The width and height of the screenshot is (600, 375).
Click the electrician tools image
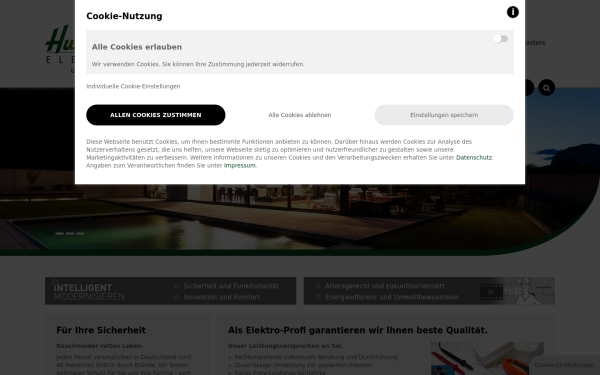pyautogui.click(x=487, y=359)
